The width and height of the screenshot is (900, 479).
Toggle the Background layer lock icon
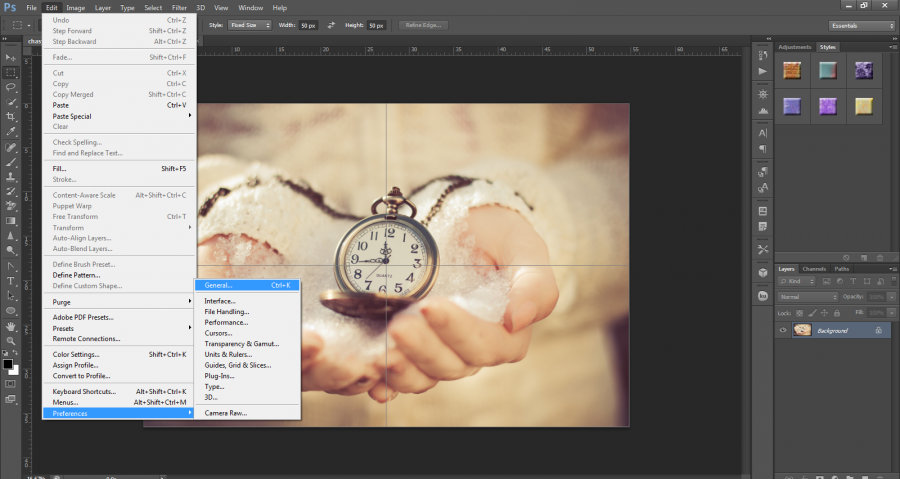877,330
